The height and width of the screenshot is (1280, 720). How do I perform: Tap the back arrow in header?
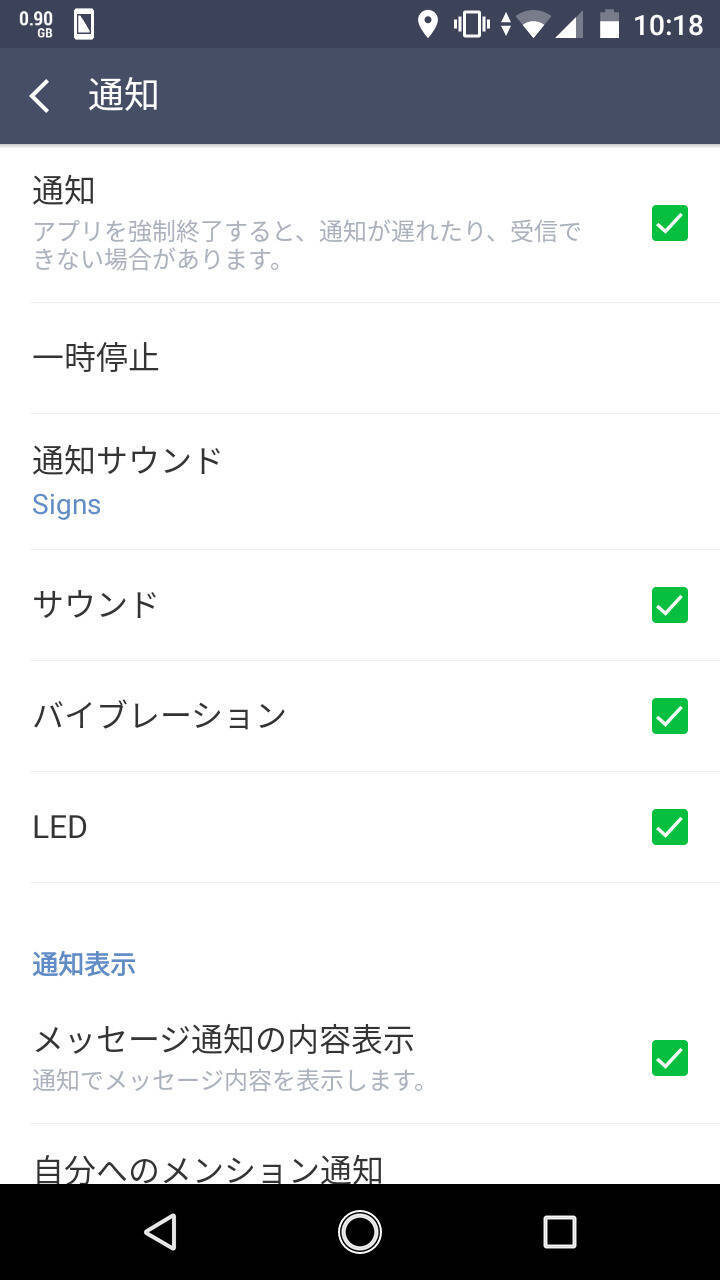[x=40, y=96]
